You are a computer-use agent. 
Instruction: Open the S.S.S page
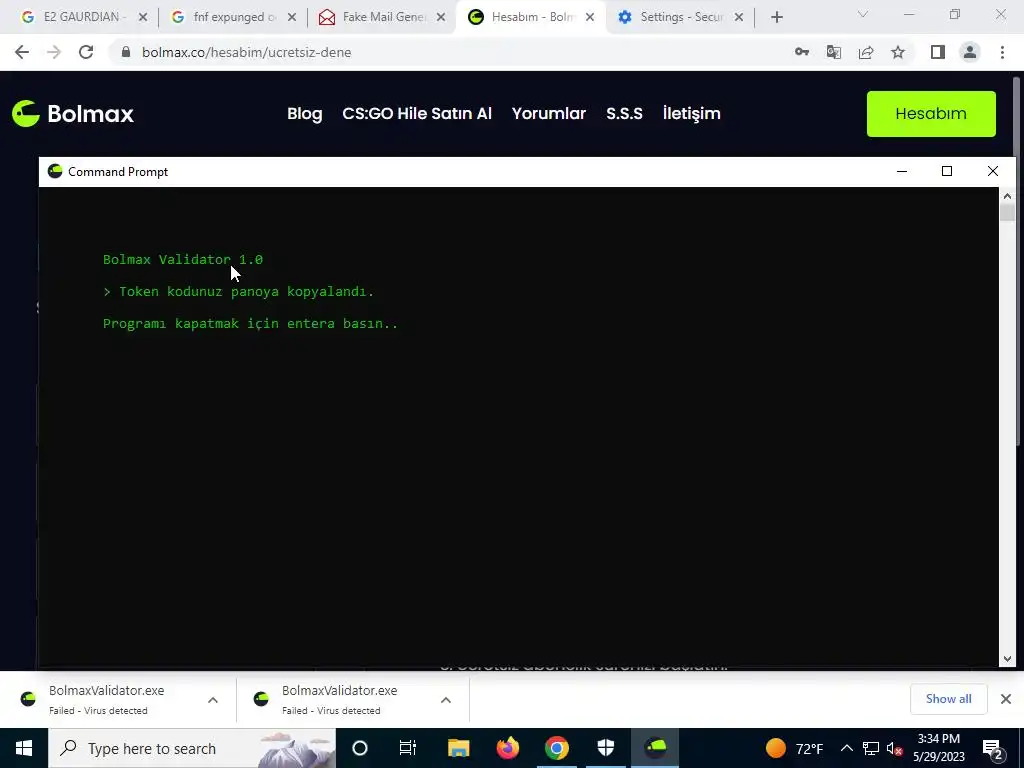[624, 114]
